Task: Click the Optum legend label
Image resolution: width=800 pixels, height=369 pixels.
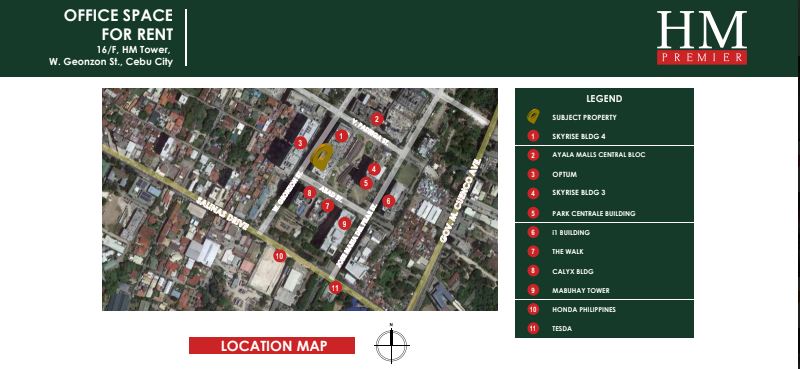Action: (x=564, y=175)
